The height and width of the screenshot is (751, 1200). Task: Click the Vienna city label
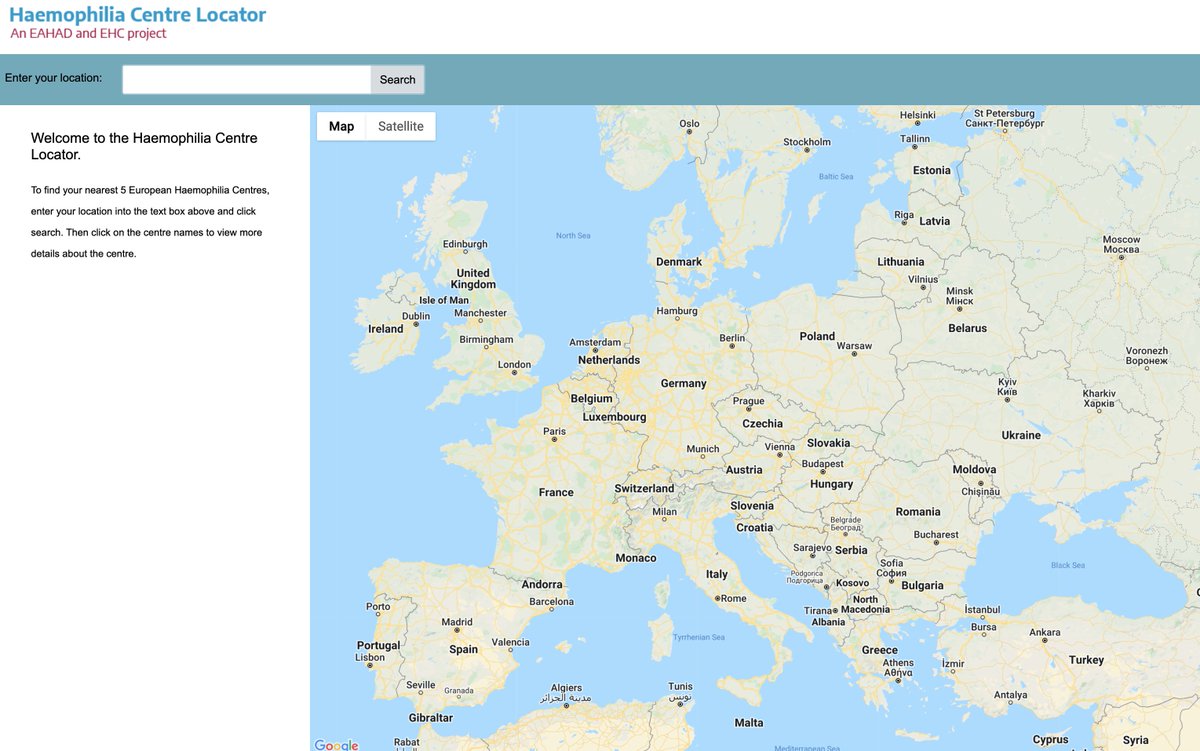coord(779,447)
